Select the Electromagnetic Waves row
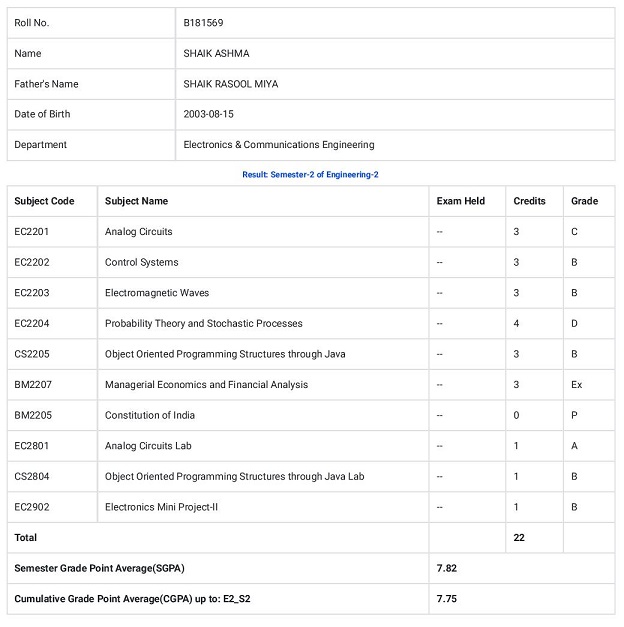 tap(311, 293)
